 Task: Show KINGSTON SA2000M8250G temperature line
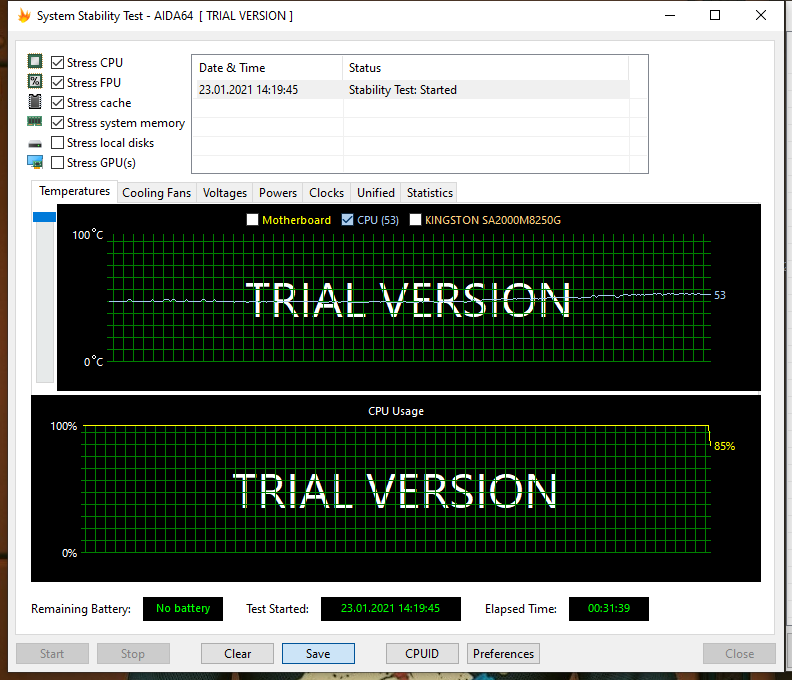pos(415,220)
